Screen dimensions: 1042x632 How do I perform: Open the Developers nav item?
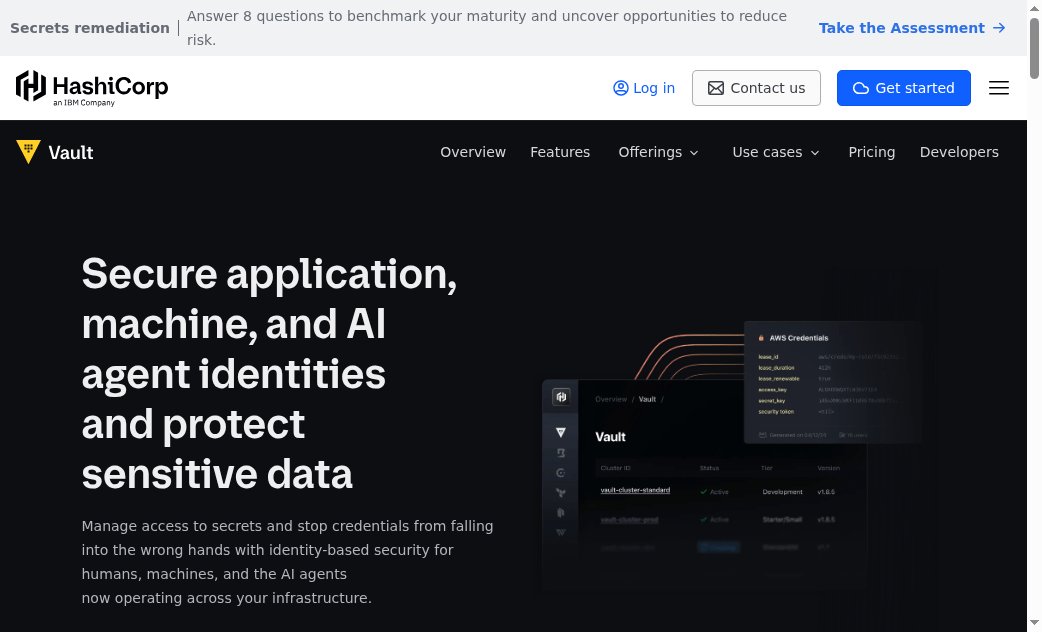pos(959,152)
